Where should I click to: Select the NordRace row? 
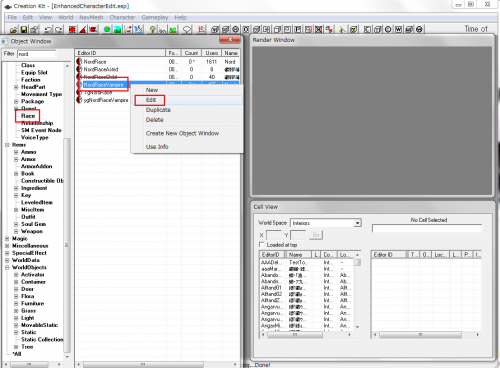157,62
